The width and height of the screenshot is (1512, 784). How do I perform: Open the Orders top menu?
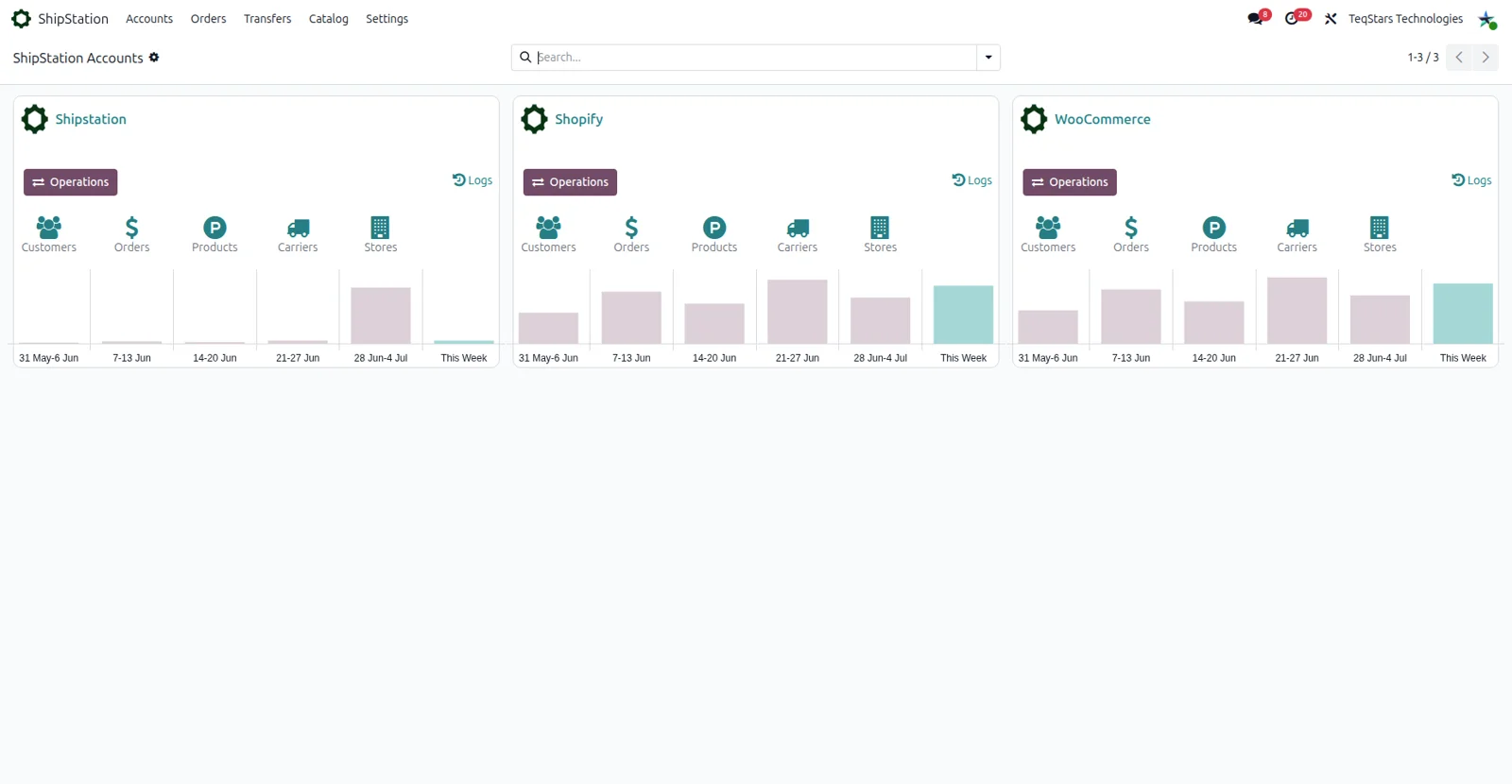pos(208,19)
